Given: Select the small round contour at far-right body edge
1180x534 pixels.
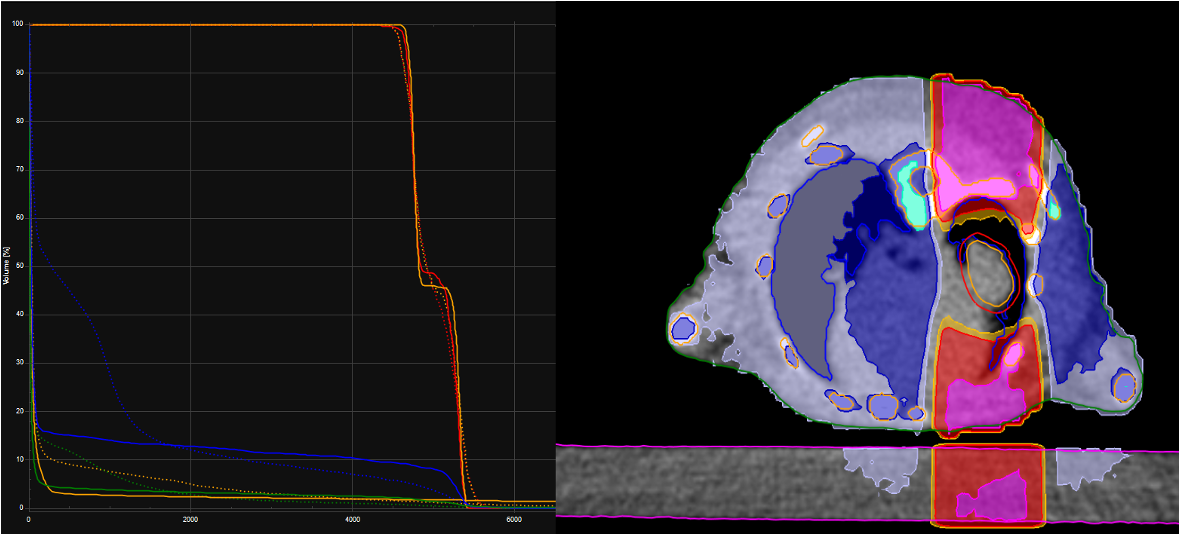Looking at the screenshot, I should point(1124,385).
